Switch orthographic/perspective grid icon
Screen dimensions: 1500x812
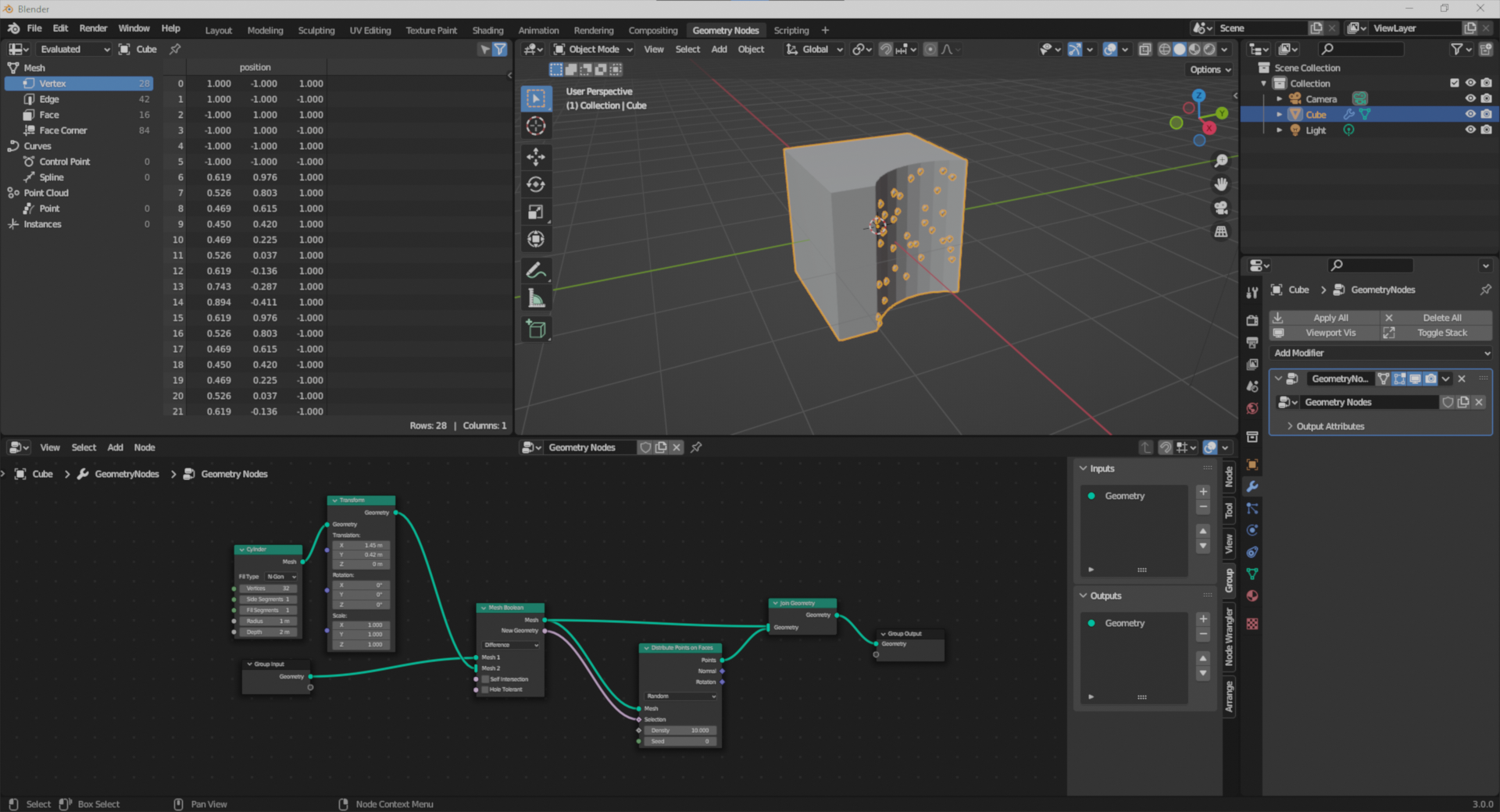[x=1220, y=232]
